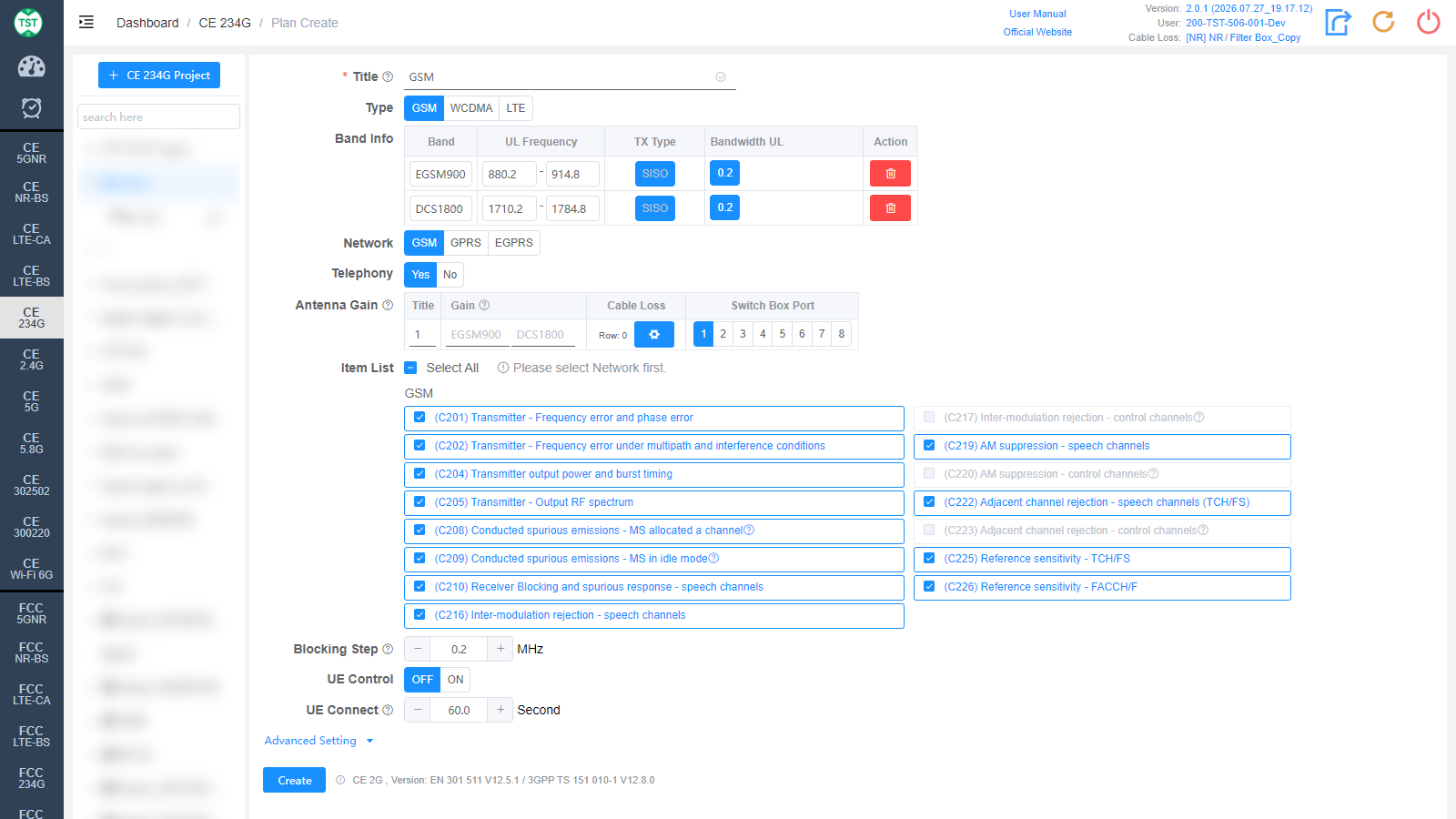
Task: Toggle the Select All checkbox
Action: (410, 368)
